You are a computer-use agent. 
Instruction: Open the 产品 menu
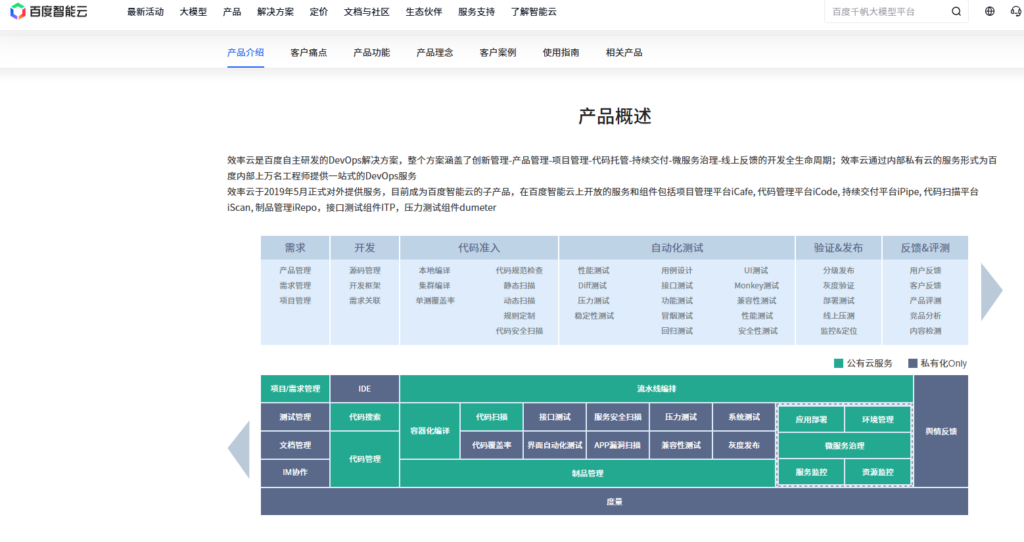[231, 12]
